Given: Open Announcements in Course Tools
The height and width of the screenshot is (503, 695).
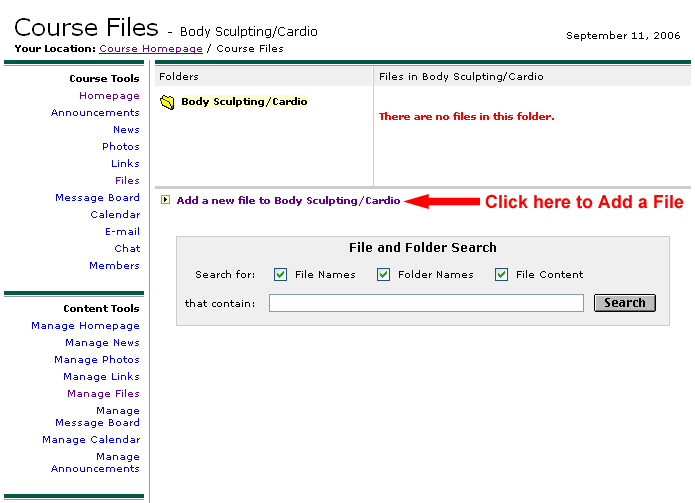Looking at the screenshot, I should pos(95,113).
